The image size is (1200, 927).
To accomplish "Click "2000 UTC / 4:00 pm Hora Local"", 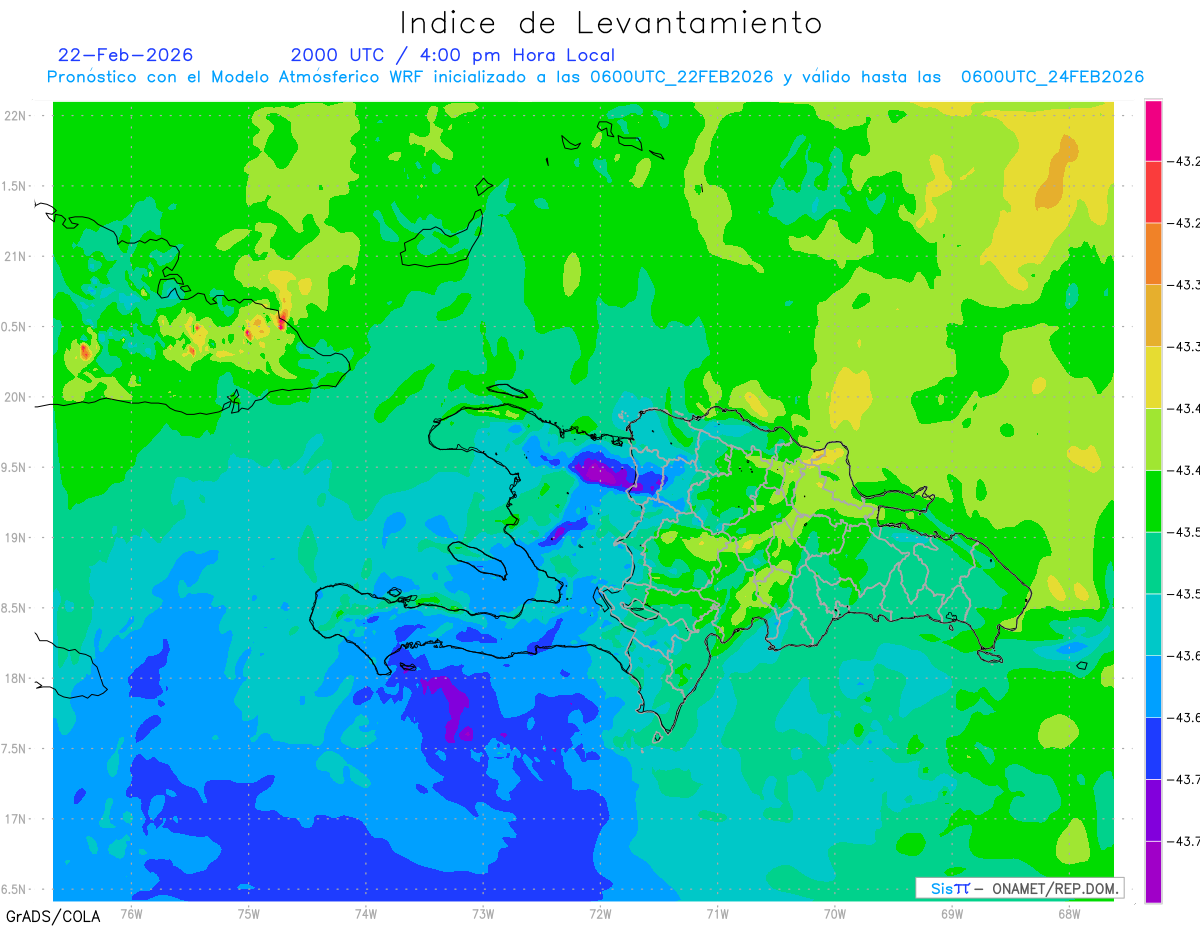I will 453,55.
